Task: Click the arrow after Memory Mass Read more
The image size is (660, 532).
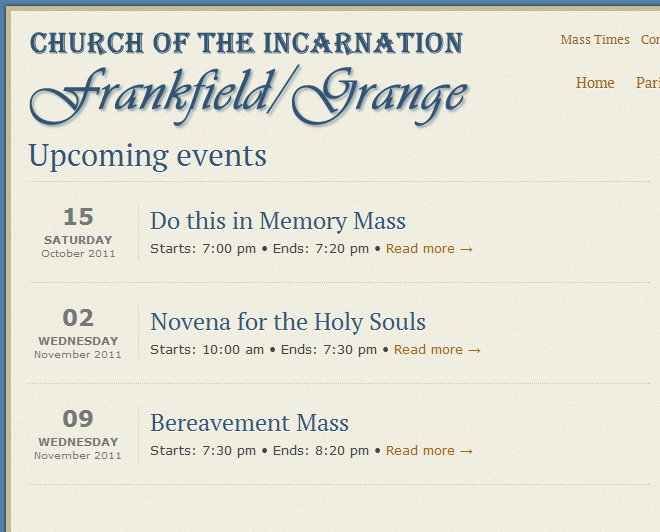Action: pos(466,249)
